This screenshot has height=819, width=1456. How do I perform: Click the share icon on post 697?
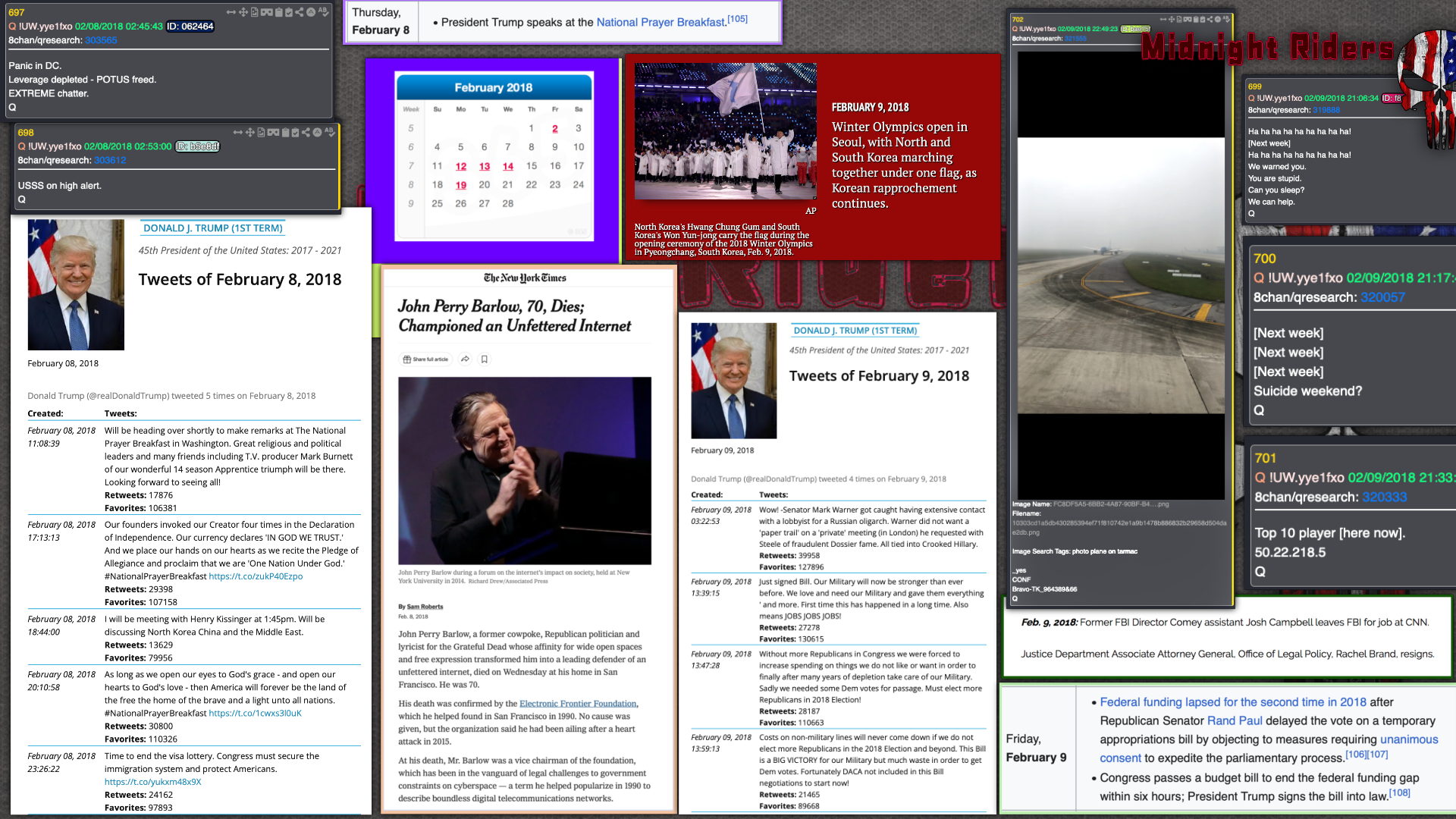coord(300,12)
